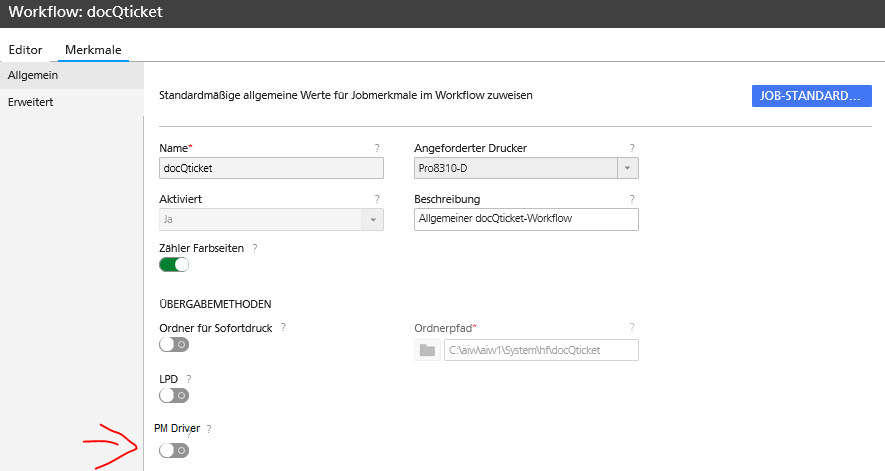This screenshot has height=471, width=885.
Task: Click the Name input field
Action: click(271, 168)
